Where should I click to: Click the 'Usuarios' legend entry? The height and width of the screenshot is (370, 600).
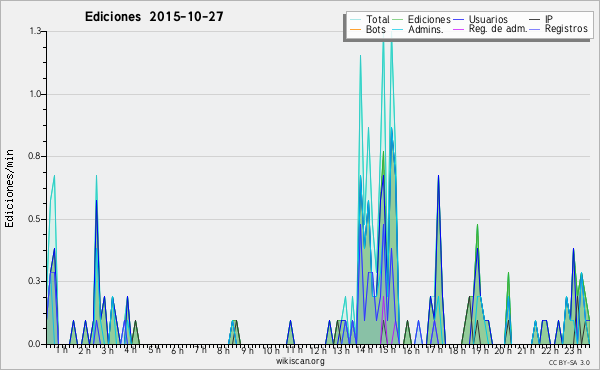point(488,19)
